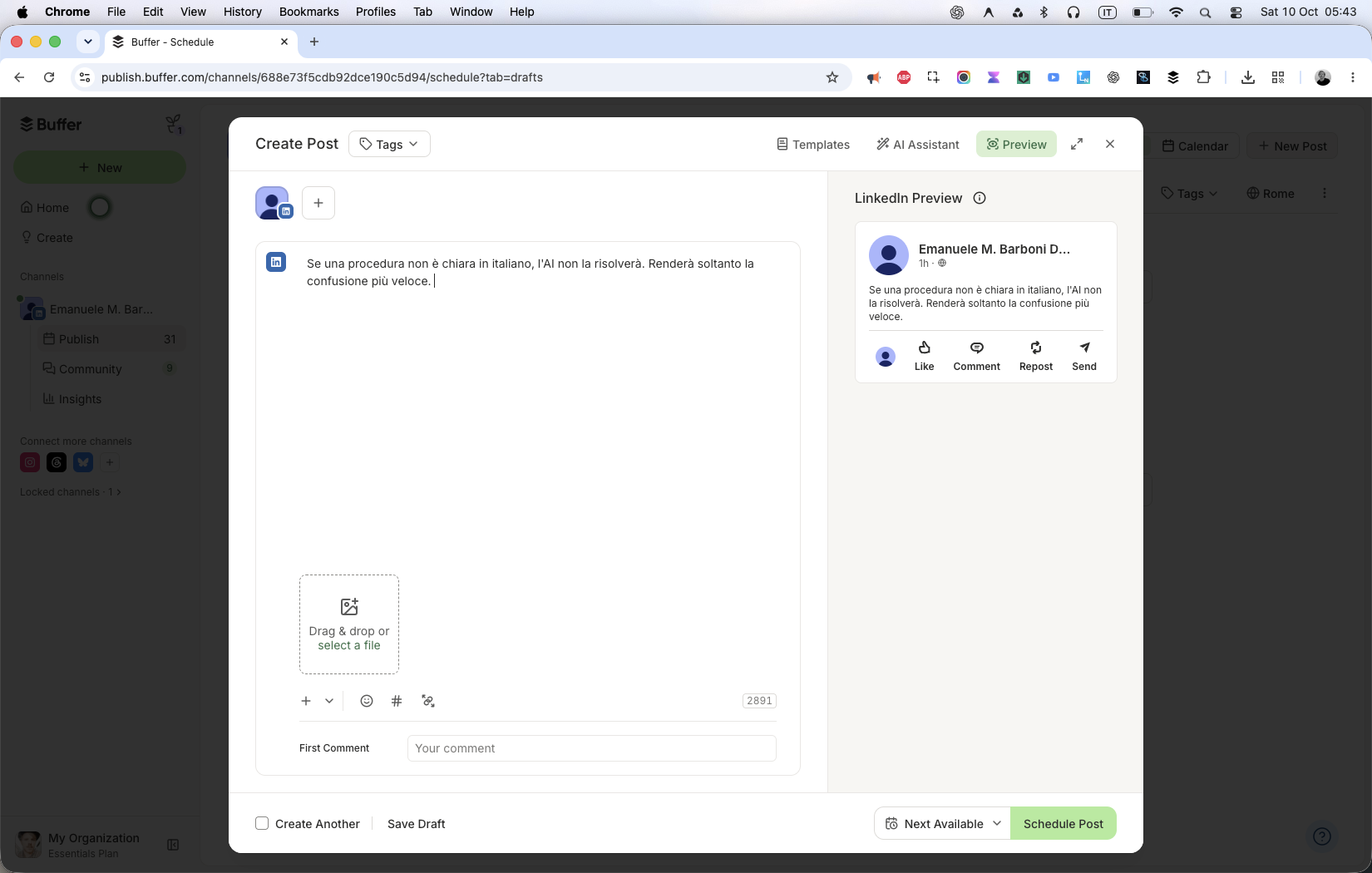This screenshot has height=873, width=1372.
Task: Collapse the sidebar with the panel icon
Action: tap(173, 845)
